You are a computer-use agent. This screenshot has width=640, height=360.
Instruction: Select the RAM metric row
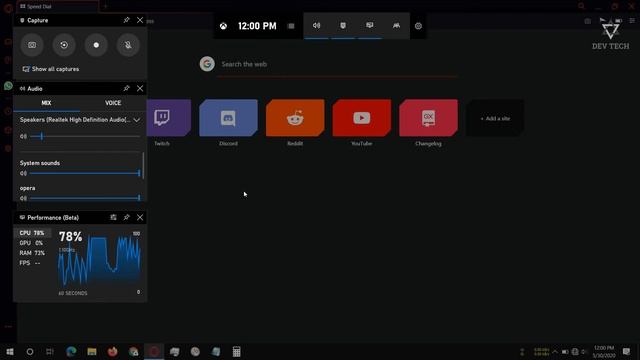(33, 253)
